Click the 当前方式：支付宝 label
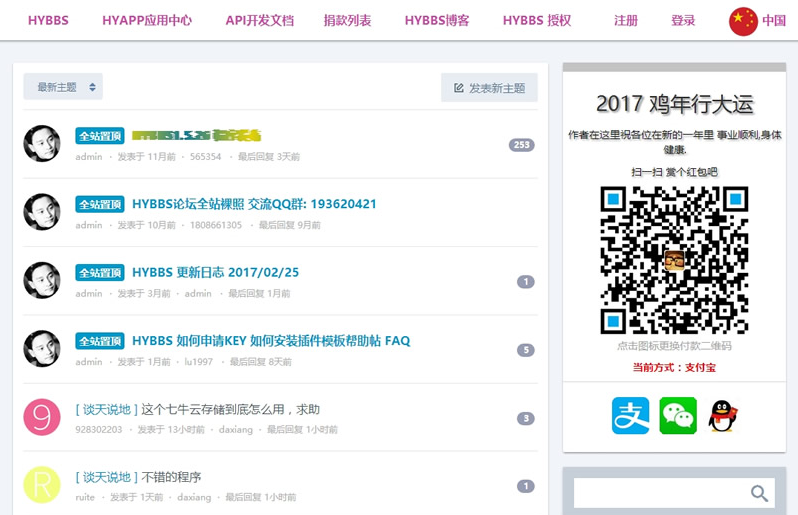Image resolution: width=798 pixels, height=515 pixels. click(674, 367)
